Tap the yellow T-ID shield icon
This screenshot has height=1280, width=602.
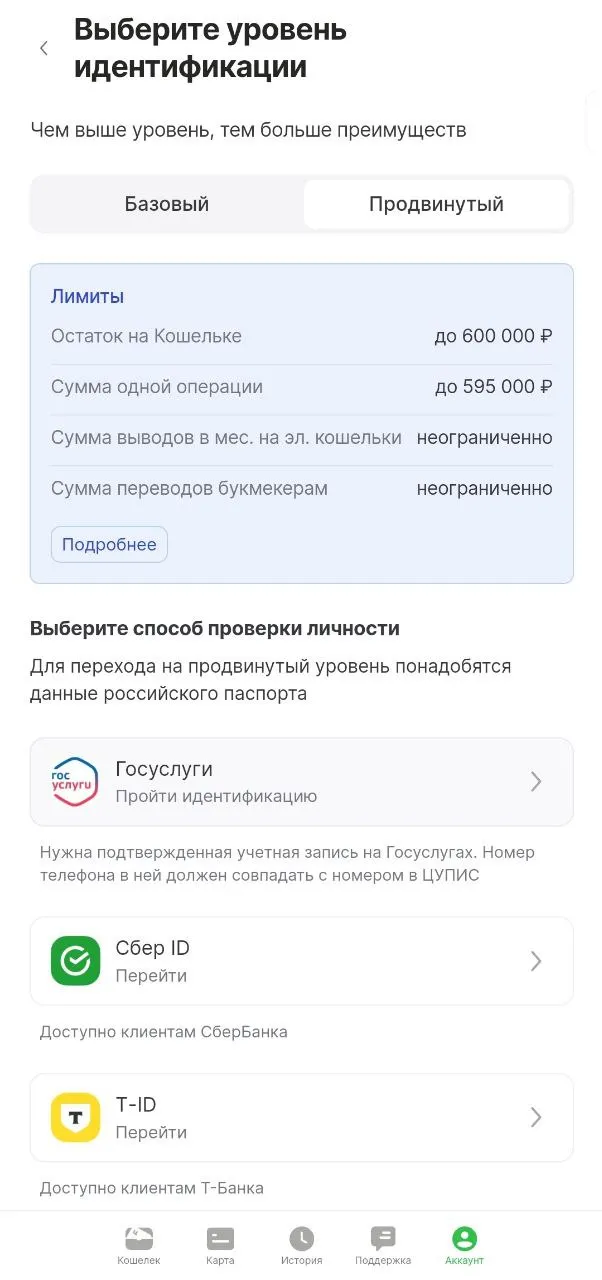(76, 1117)
